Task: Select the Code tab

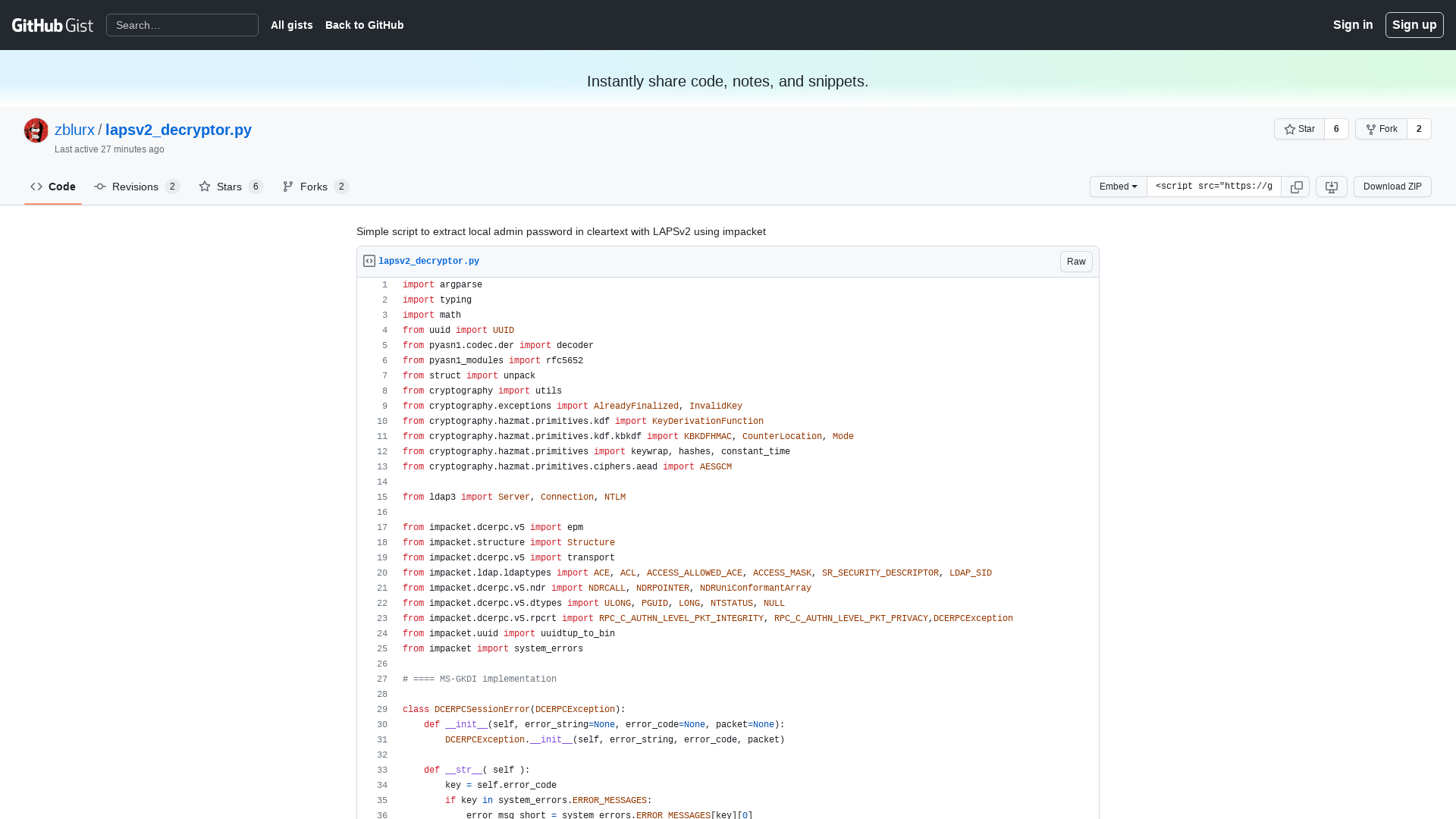Action: 53,186
